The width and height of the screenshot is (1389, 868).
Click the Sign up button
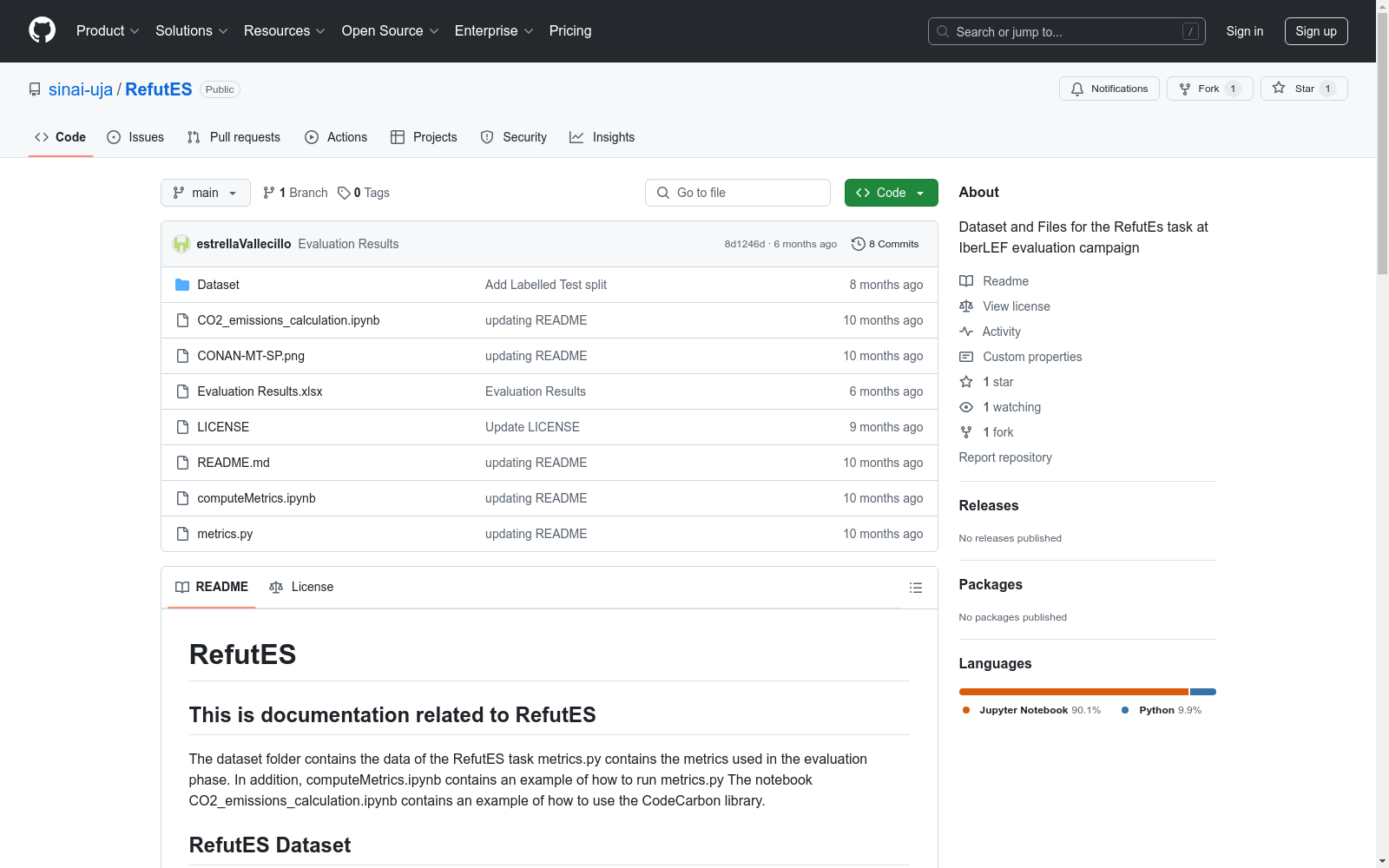[1316, 31]
